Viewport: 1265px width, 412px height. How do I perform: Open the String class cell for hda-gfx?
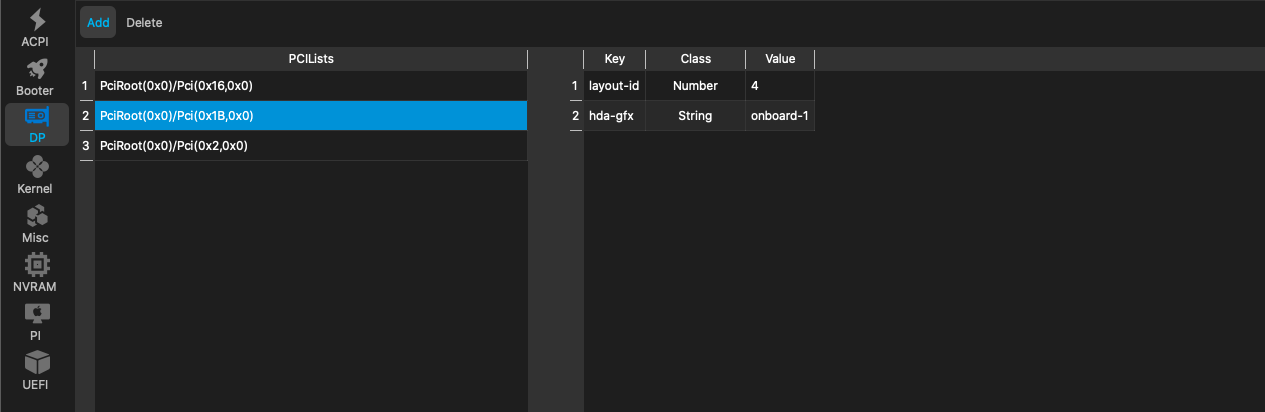pyautogui.click(x=695, y=116)
